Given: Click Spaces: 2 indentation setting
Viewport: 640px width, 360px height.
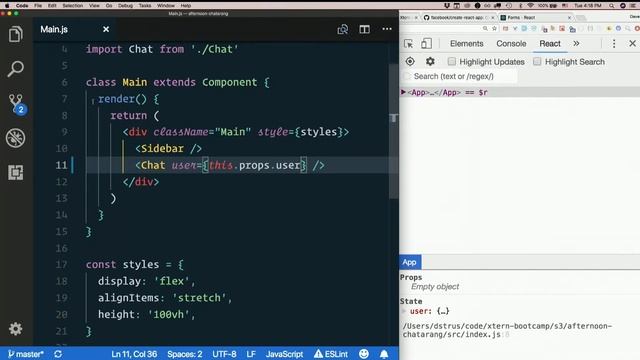Looking at the screenshot, I should click(184, 354).
